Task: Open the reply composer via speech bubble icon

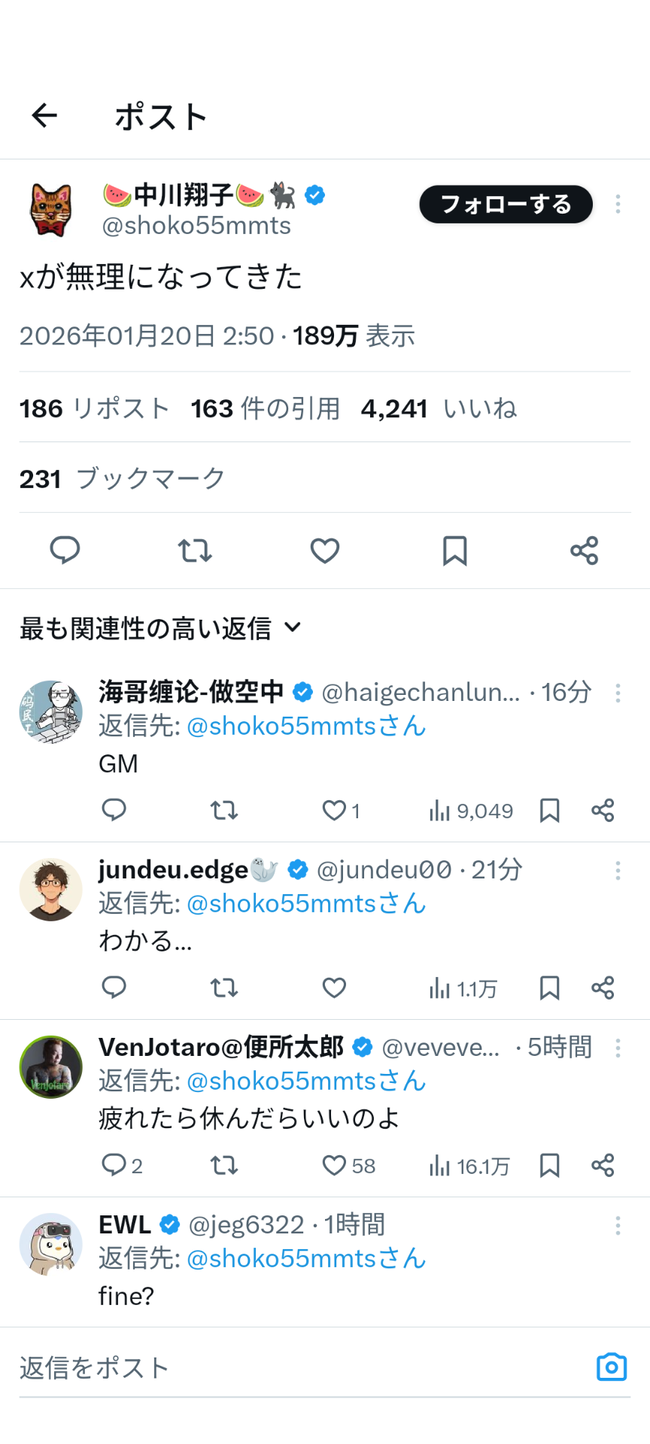Action: pyautogui.click(x=65, y=550)
